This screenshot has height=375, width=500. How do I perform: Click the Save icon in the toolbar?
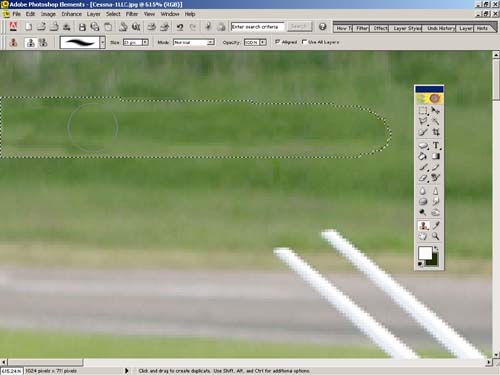(82, 27)
